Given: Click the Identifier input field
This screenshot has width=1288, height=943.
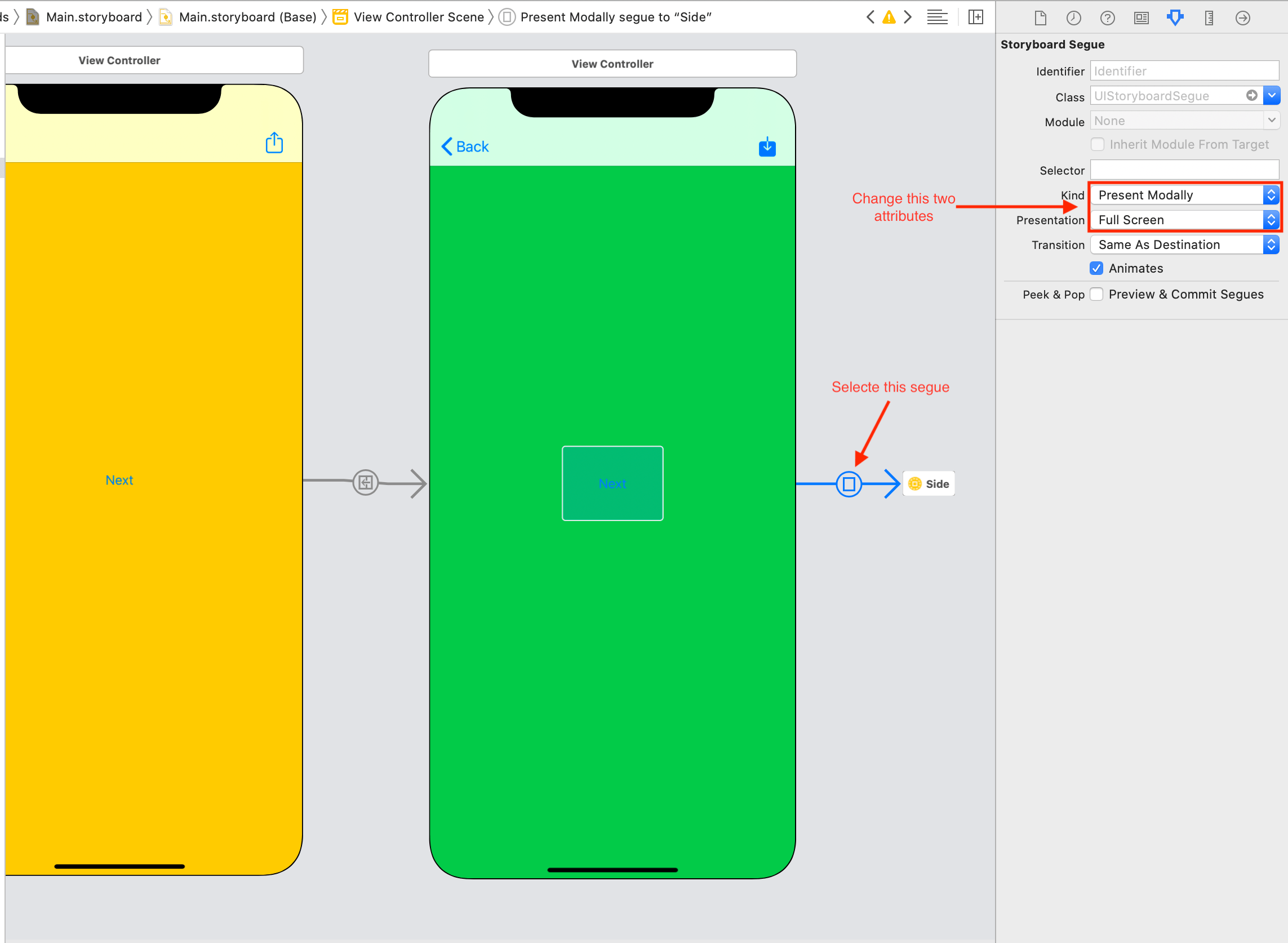Looking at the screenshot, I should tap(1184, 71).
